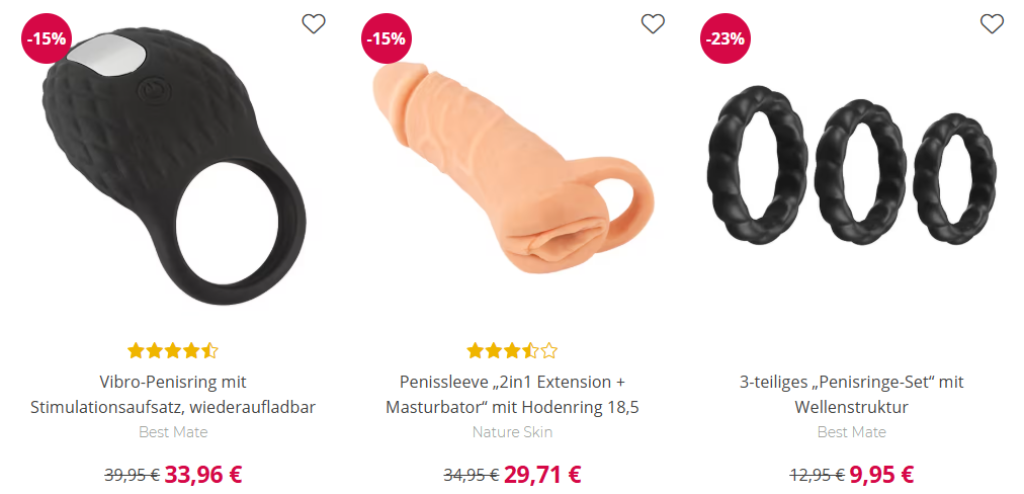Add the Vibro-Penisring to wishlist via heart
Image resolution: width=1024 pixels, height=494 pixels.
tap(313, 24)
